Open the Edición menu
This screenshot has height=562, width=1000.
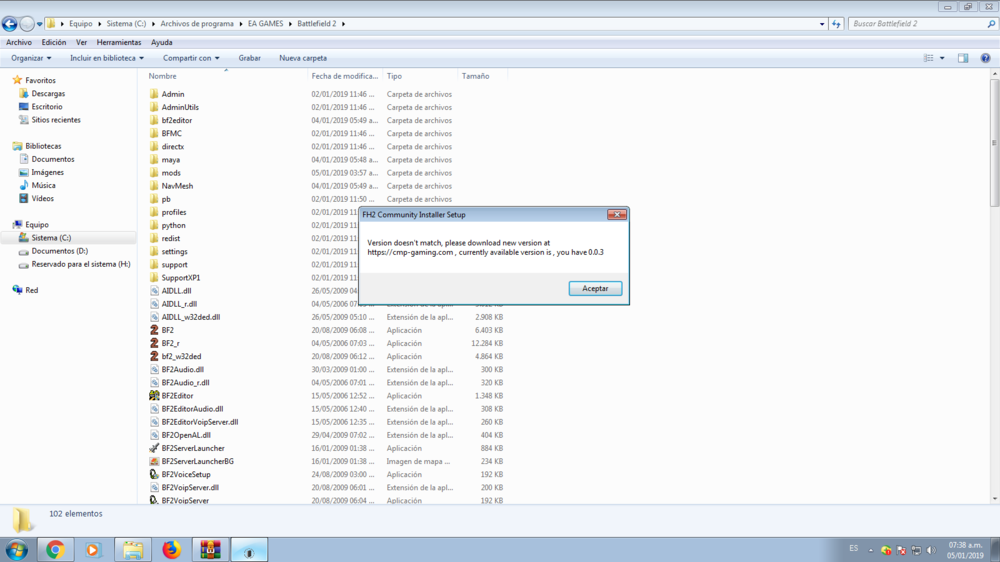click(x=54, y=43)
